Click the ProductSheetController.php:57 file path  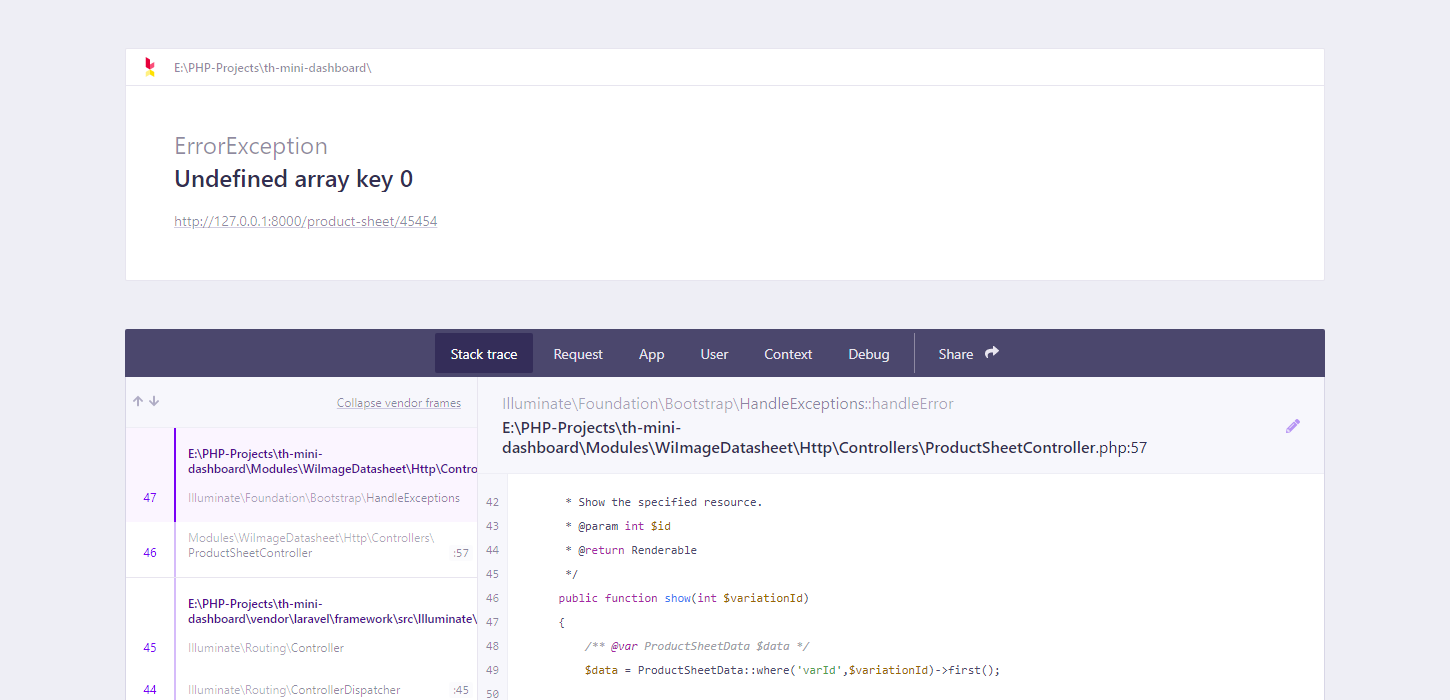click(824, 438)
